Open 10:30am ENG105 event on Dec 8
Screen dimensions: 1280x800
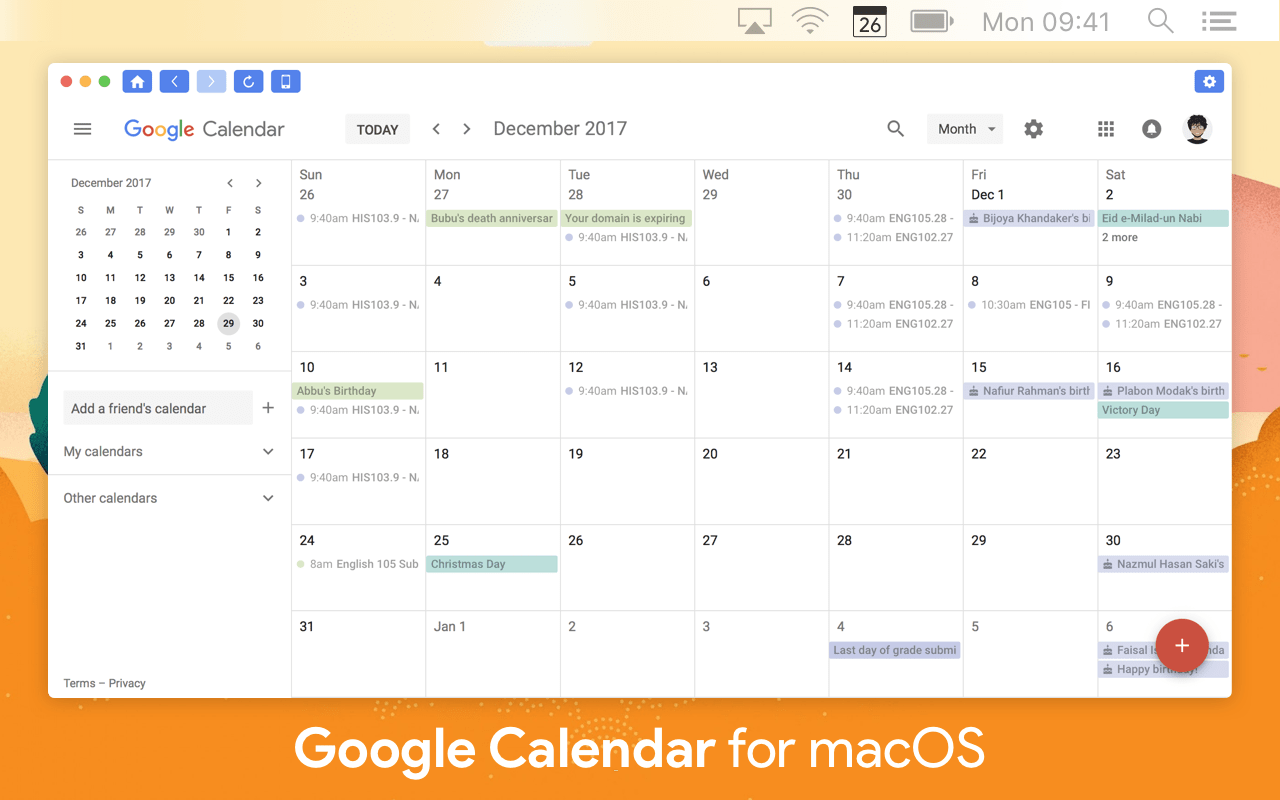(1029, 305)
